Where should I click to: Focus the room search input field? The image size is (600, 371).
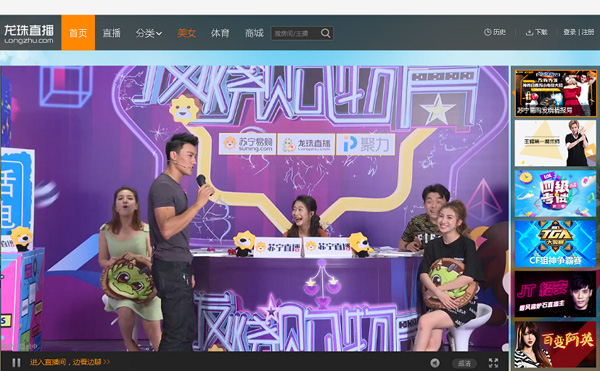[x=295, y=33]
